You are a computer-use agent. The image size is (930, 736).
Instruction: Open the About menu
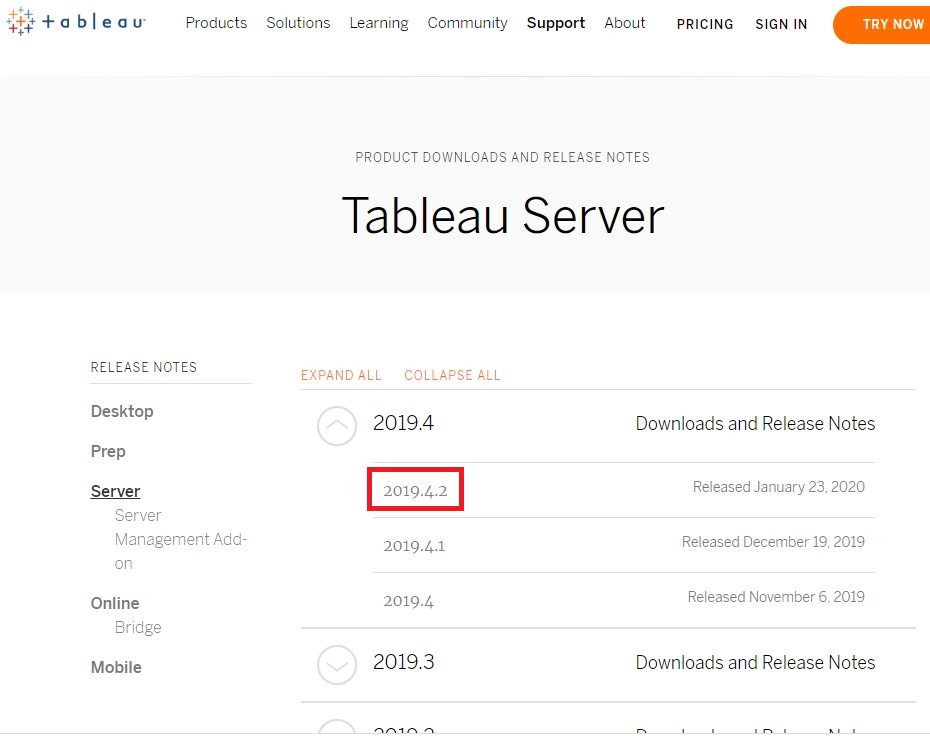point(624,22)
